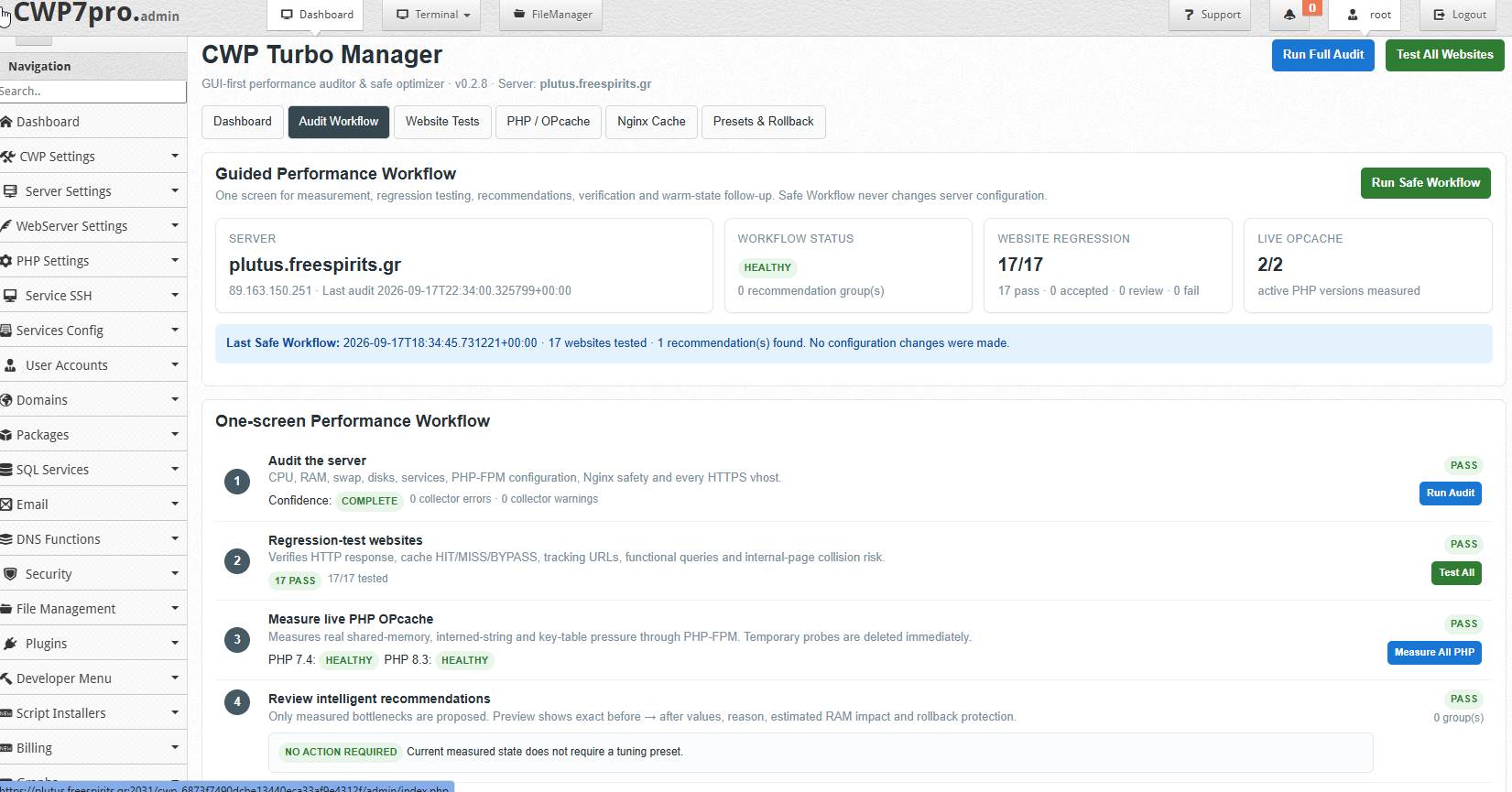Click the PHP 7.4 HEALTHY badge
This screenshot has width=1512, height=792.
[x=349, y=660]
